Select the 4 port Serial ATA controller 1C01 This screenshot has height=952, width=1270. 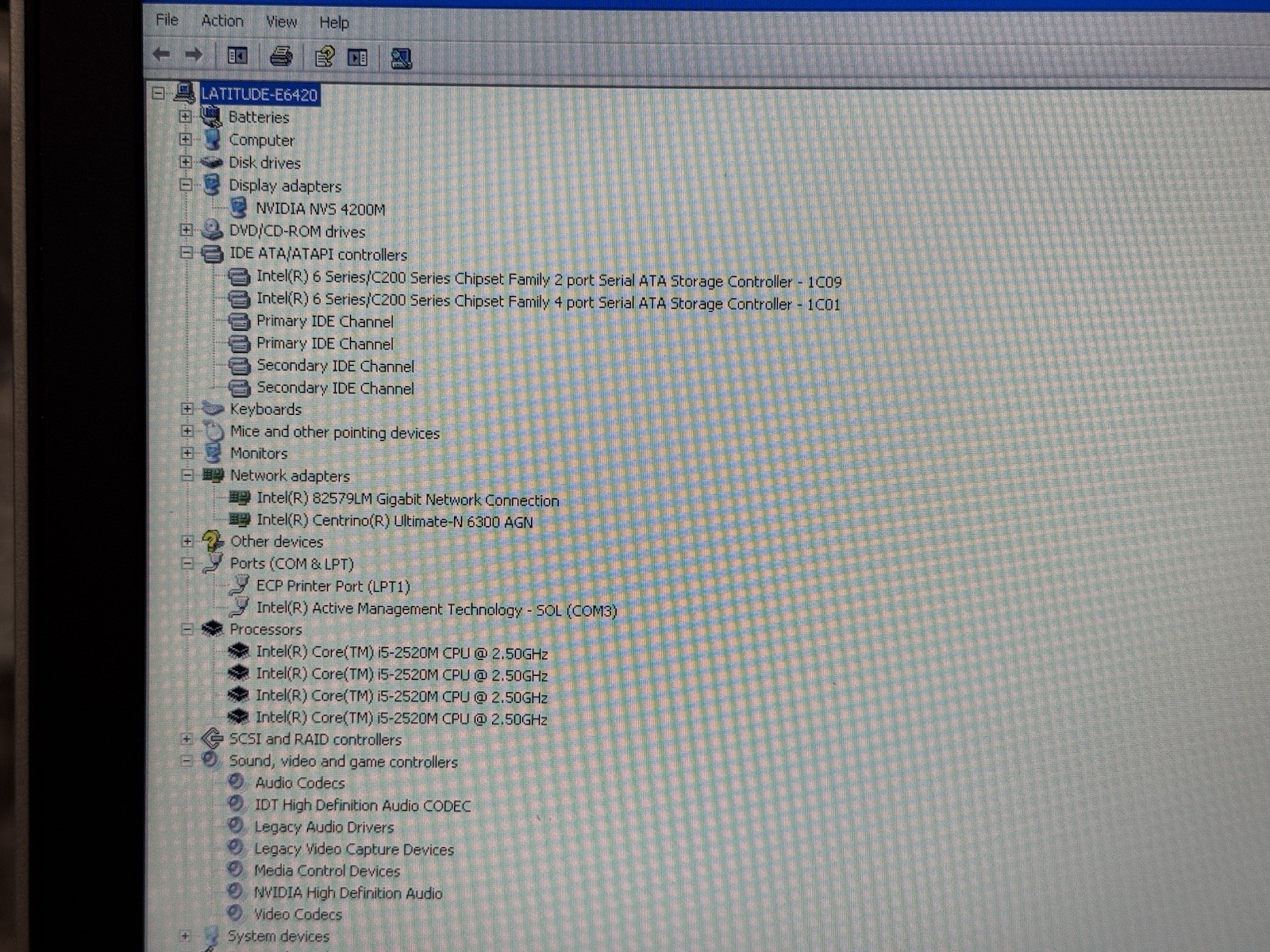click(548, 301)
